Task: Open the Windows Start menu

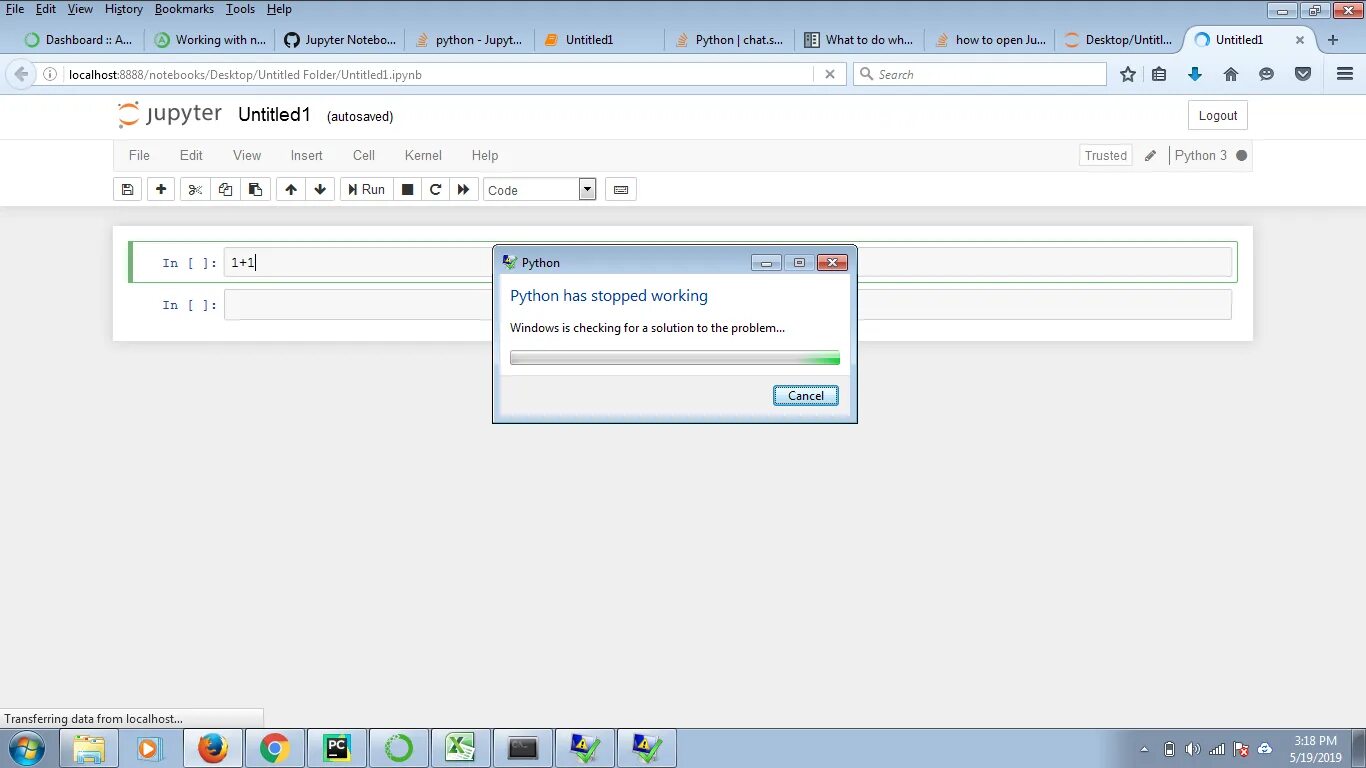Action: coord(26,748)
